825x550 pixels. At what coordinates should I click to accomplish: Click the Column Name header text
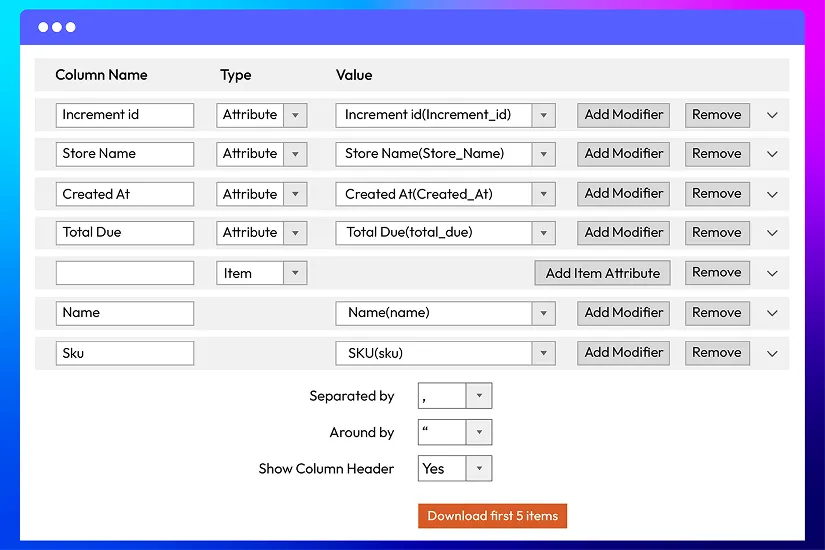102,75
